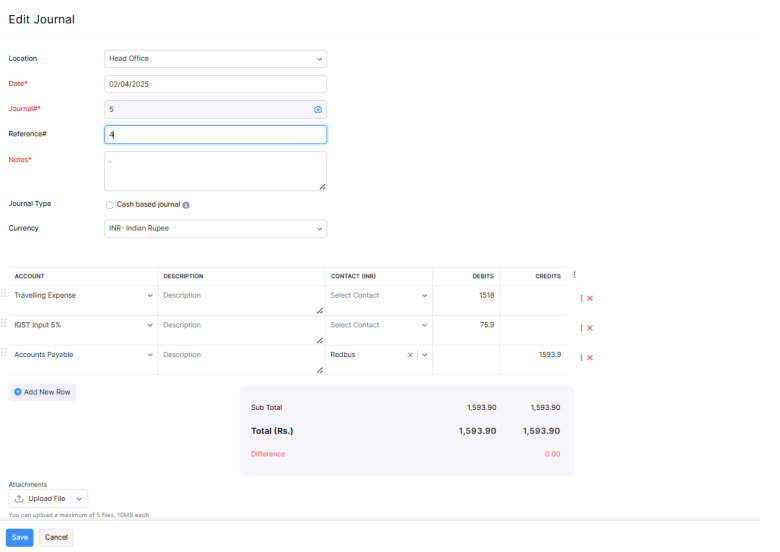Viewport: 780px width, 552px height.
Task: Remove the IGST Input 5% row
Action: point(590,328)
